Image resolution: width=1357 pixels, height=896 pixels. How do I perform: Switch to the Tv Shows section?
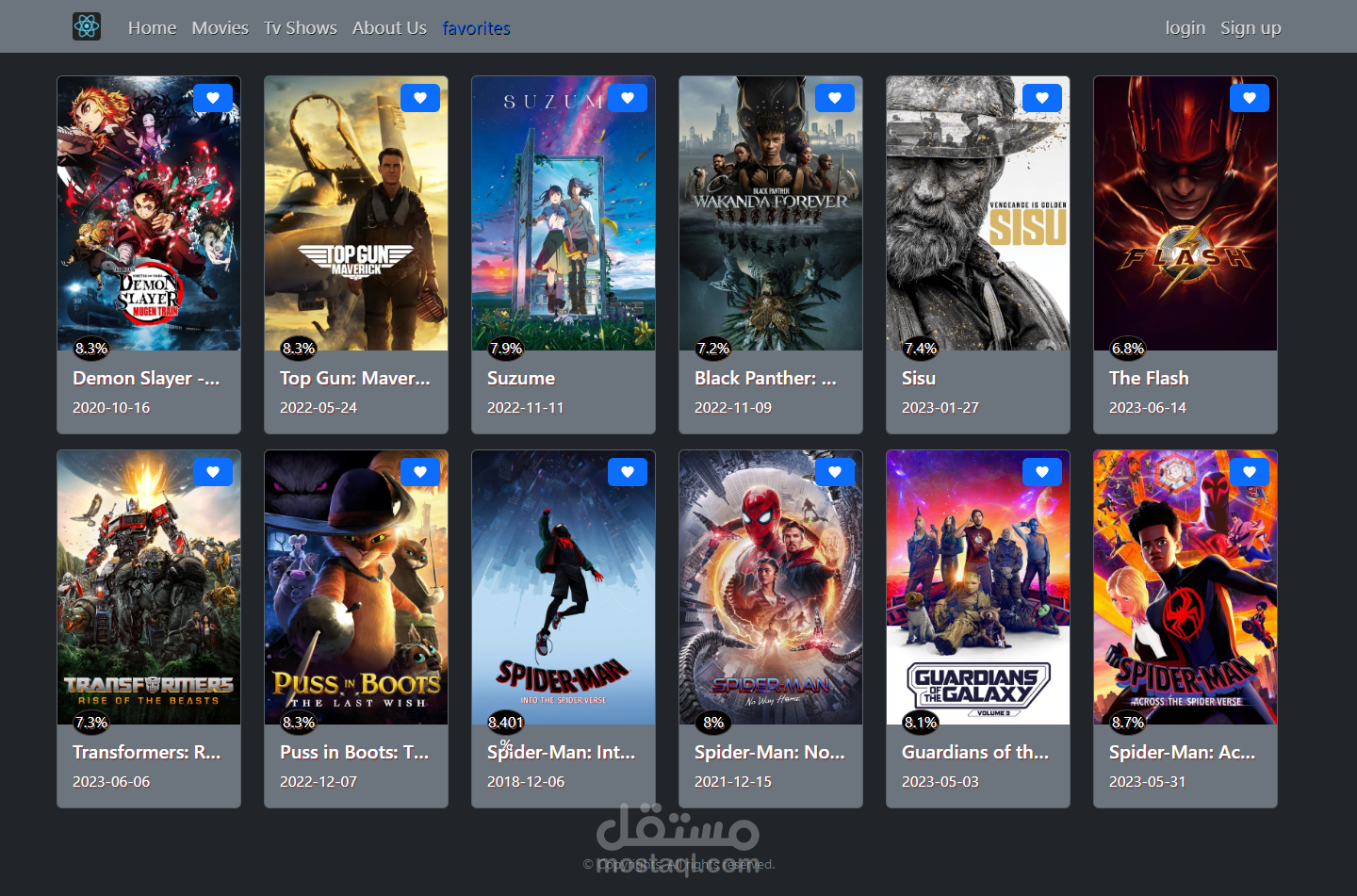[x=300, y=27]
